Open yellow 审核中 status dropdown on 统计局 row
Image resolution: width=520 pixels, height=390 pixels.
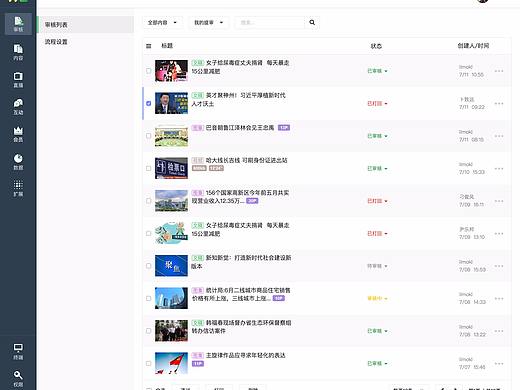coord(377,298)
